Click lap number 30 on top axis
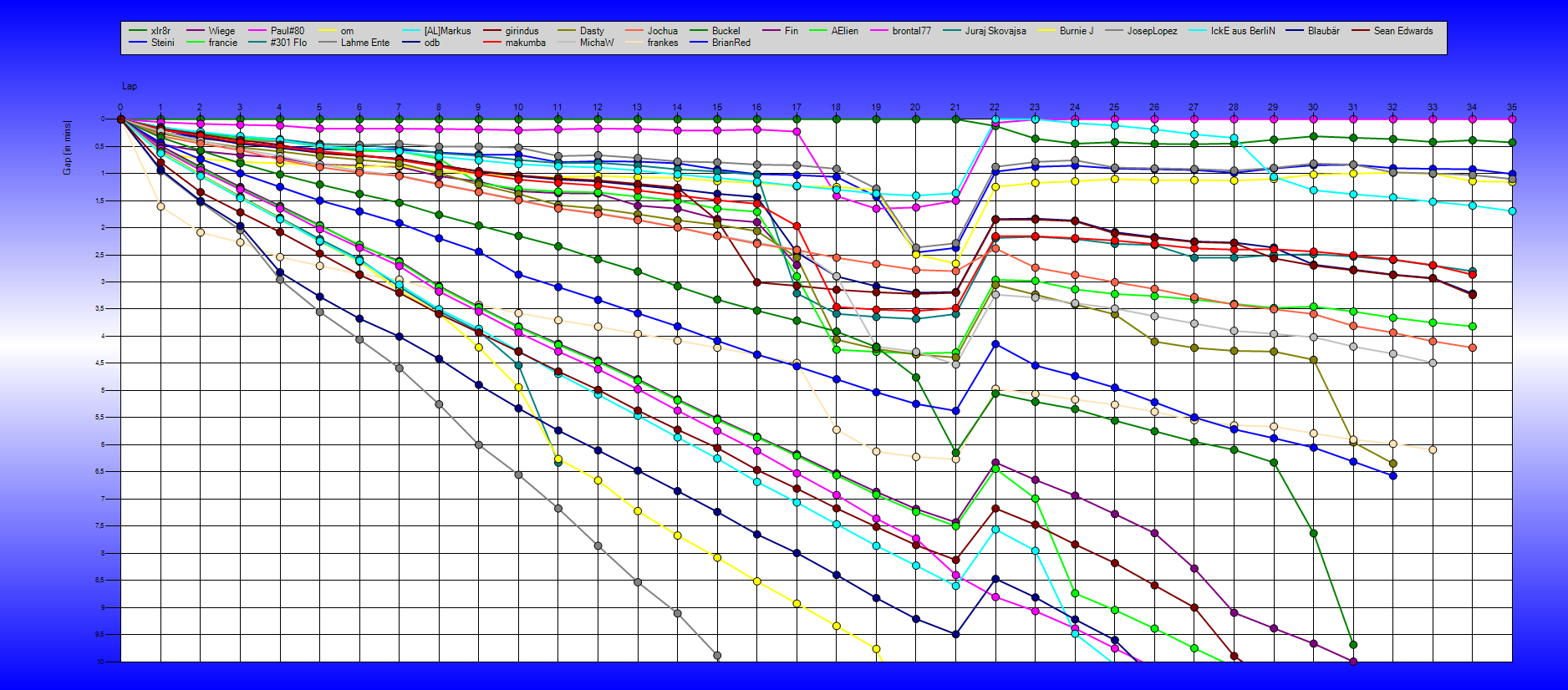Image resolution: width=1568 pixels, height=690 pixels. tap(1313, 107)
